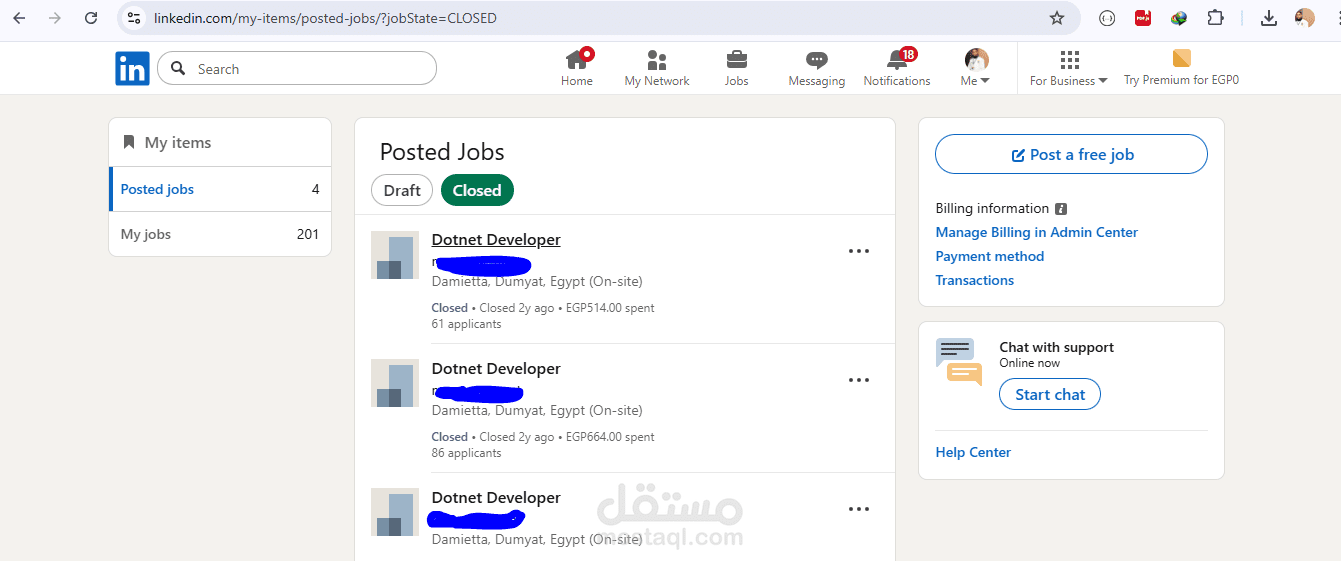
Task: Click company logo thumbnail of 61-applicant job
Action: (x=395, y=255)
